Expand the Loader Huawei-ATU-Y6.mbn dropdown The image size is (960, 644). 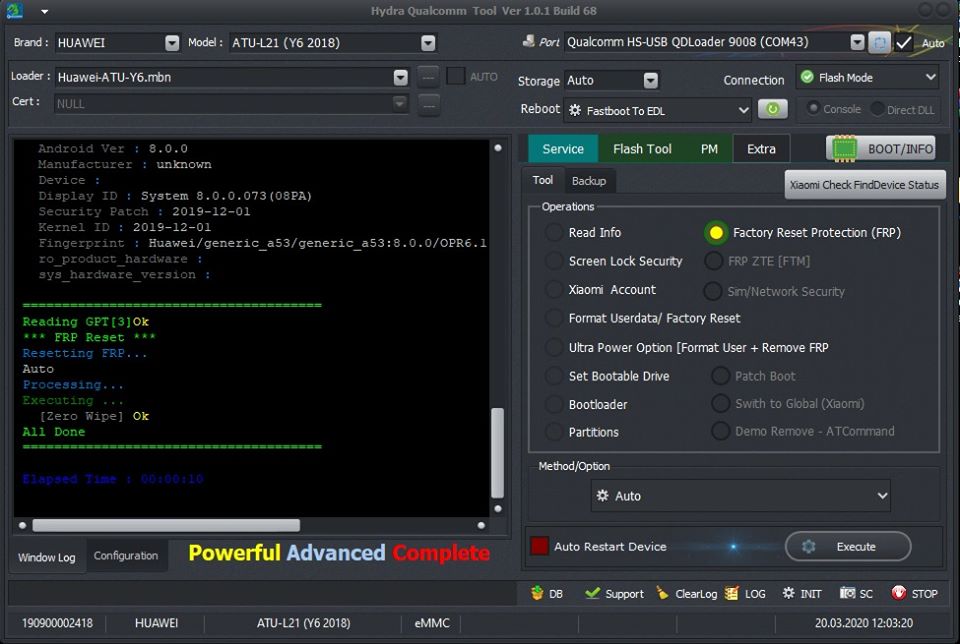coord(400,77)
